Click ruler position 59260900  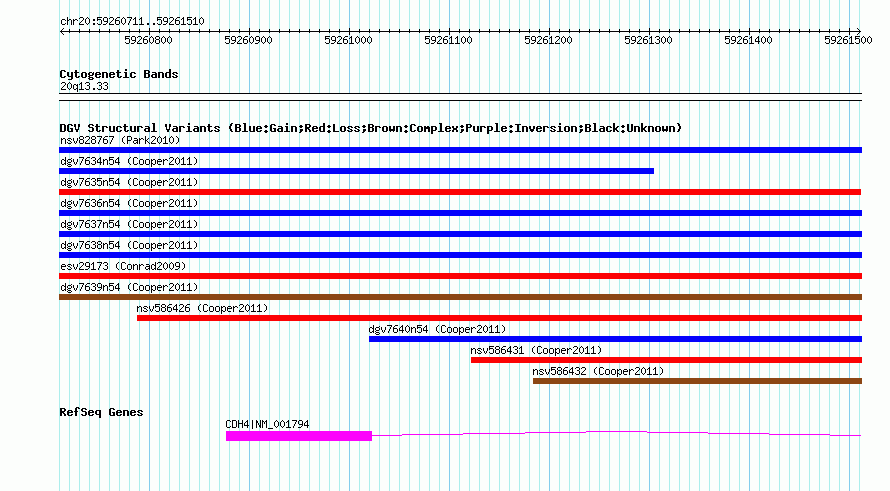248,40
